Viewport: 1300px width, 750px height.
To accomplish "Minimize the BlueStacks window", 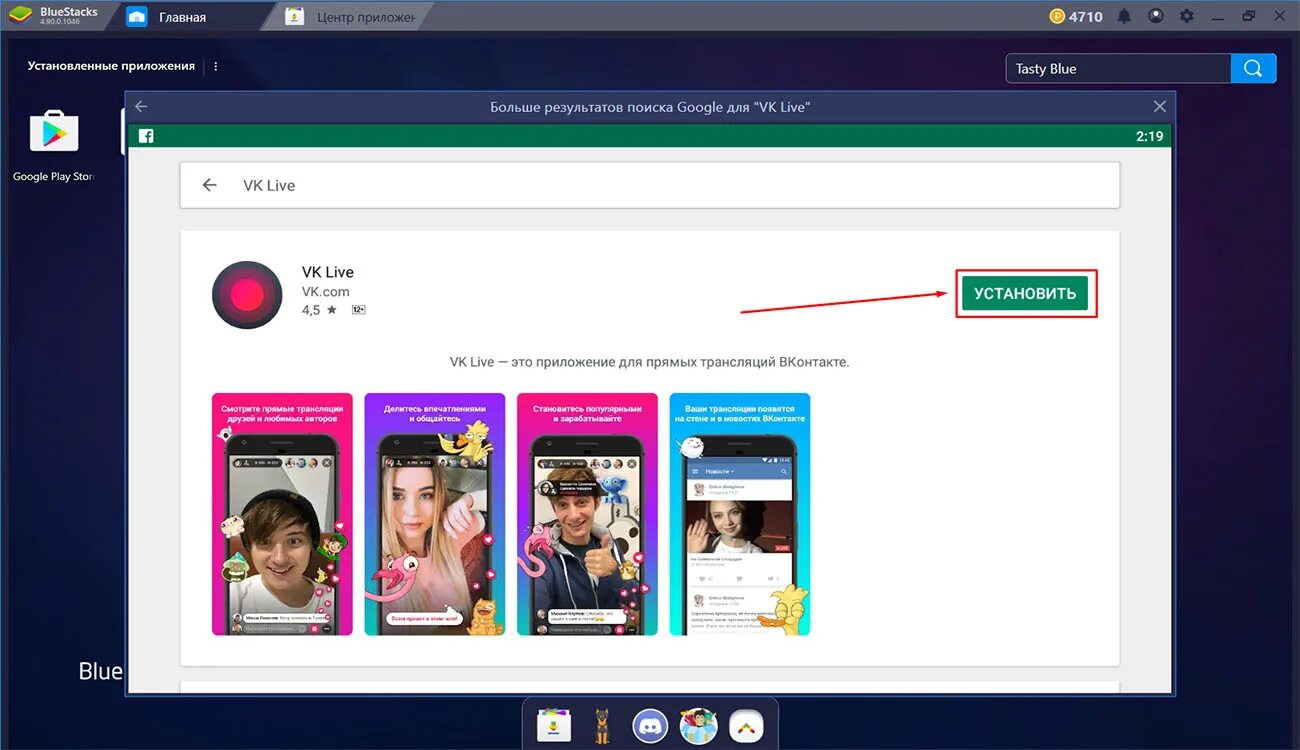I will pyautogui.click(x=1218, y=16).
